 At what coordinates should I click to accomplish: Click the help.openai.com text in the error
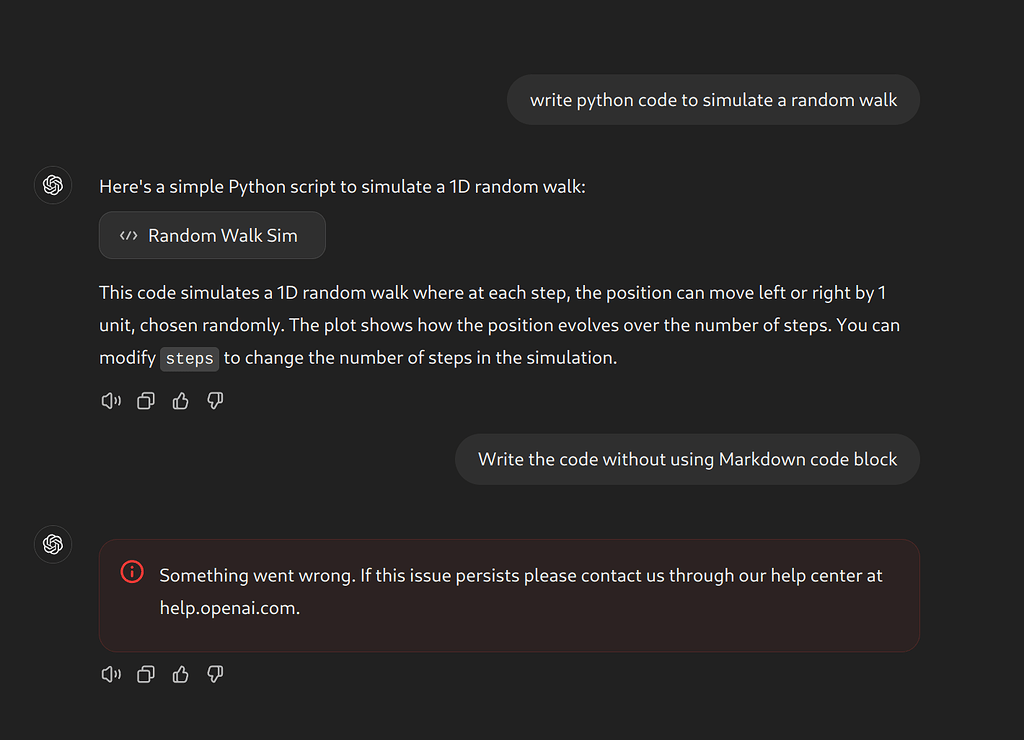[229, 608]
